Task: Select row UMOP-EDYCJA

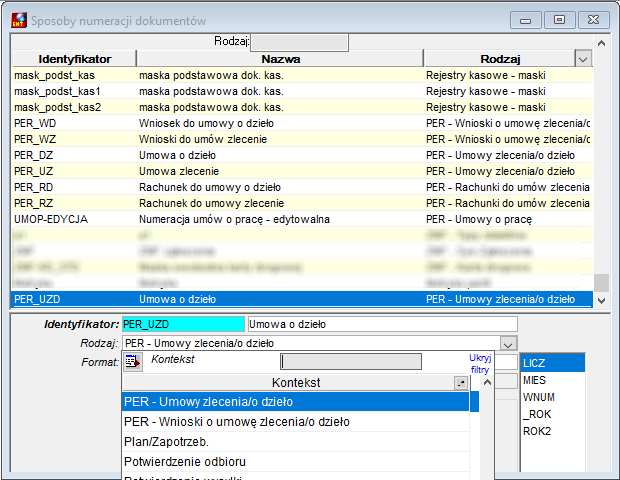Action: point(302,219)
